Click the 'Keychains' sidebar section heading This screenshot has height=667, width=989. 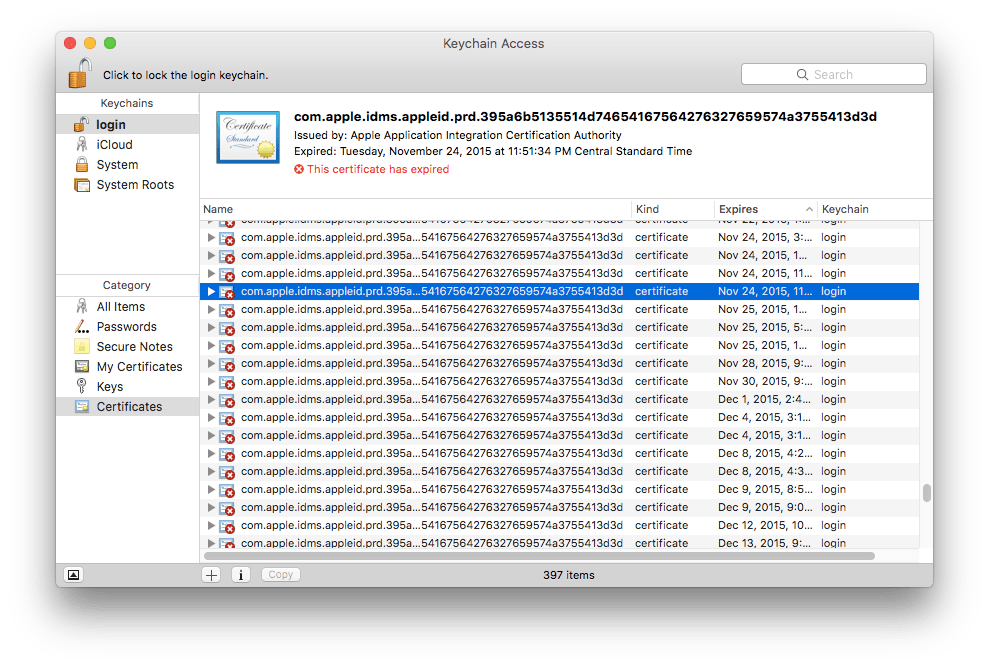point(127,103)
